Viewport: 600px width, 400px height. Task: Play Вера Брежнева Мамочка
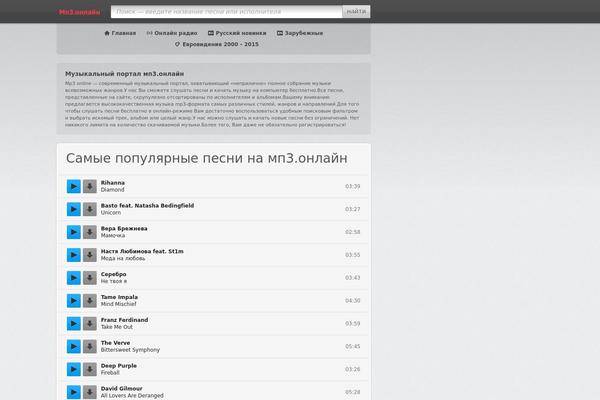(74, 232)
